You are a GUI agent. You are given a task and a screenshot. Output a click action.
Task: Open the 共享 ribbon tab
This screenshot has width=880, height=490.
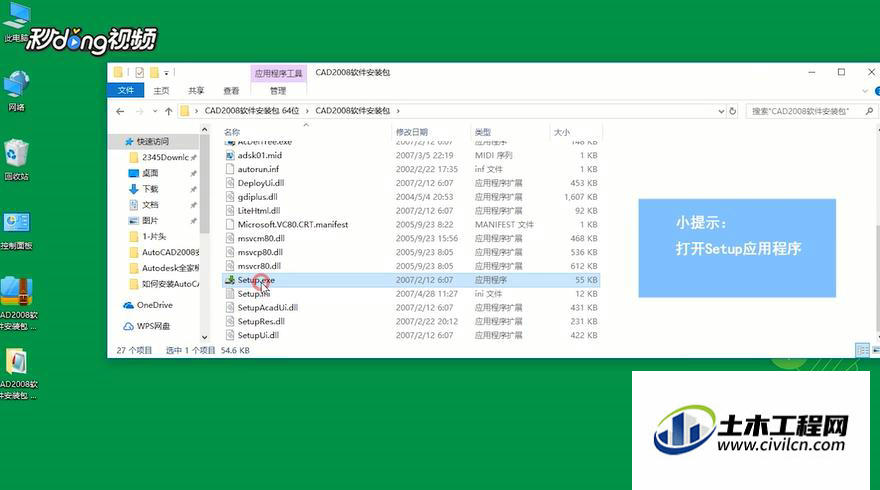click(x=196, y=90)
